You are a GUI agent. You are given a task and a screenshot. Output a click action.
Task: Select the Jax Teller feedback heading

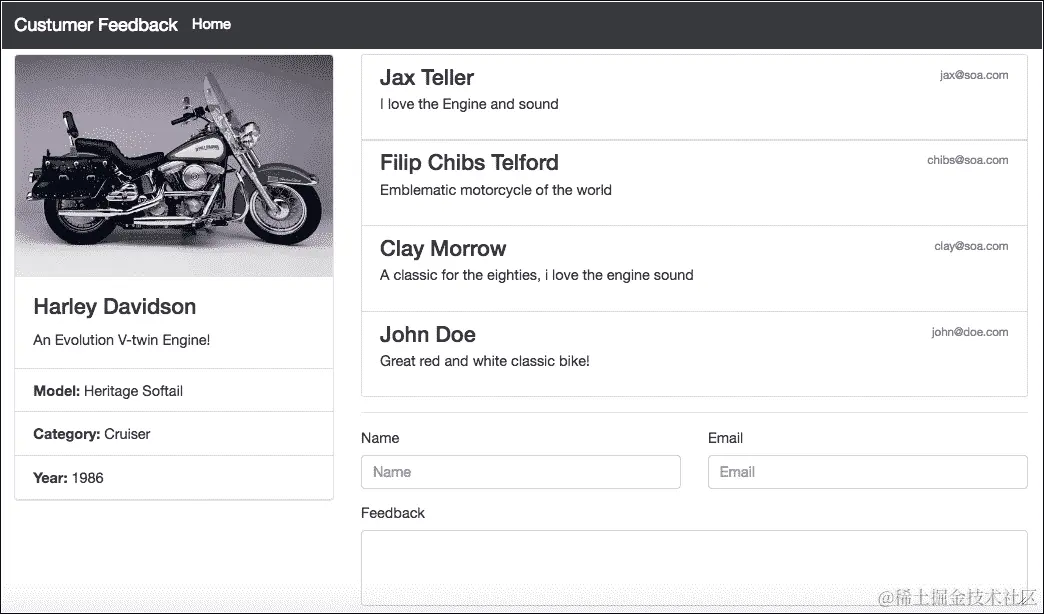[427, 77]
